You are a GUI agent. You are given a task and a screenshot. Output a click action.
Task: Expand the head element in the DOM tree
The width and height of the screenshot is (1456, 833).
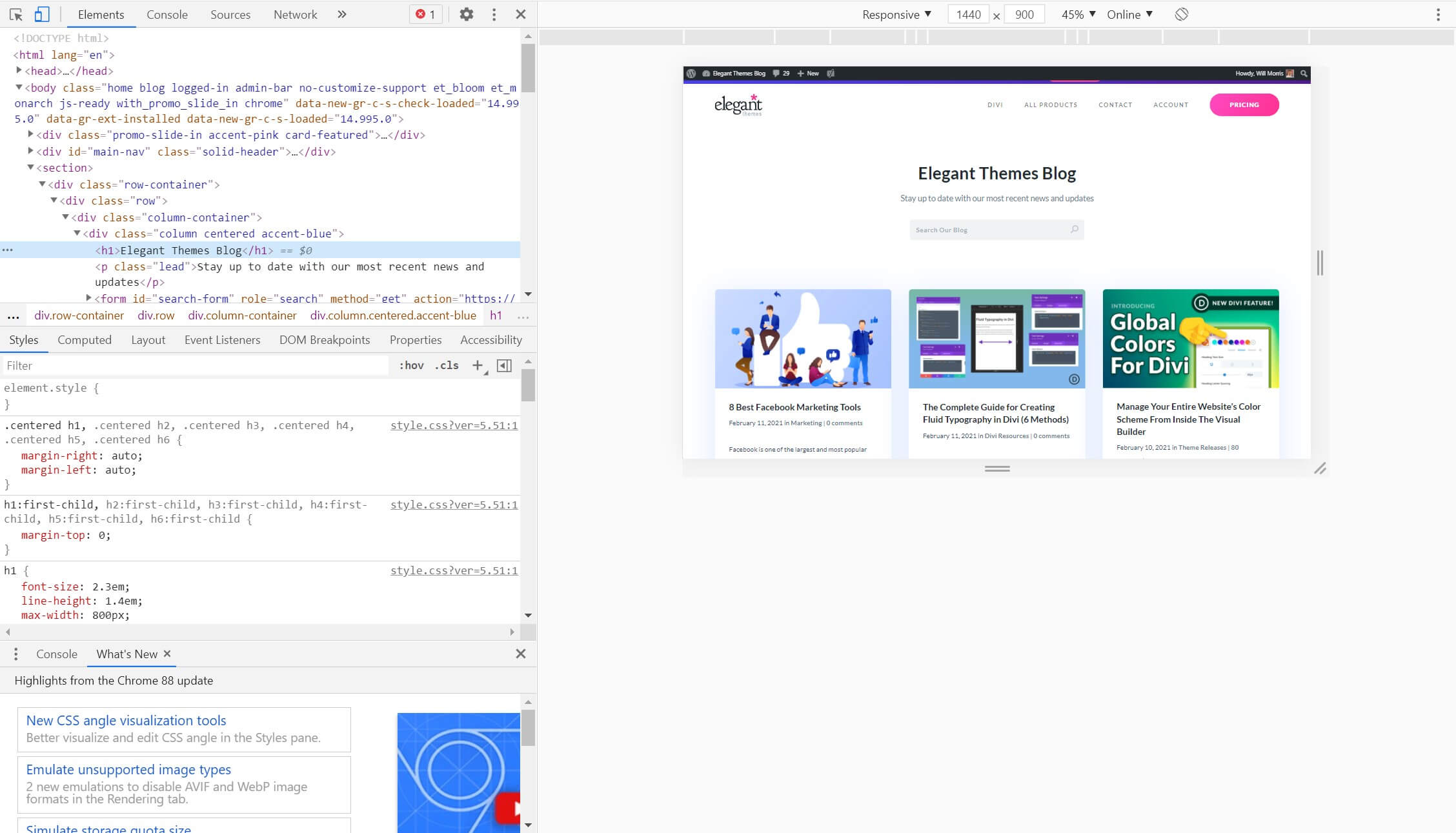[19, 71]
